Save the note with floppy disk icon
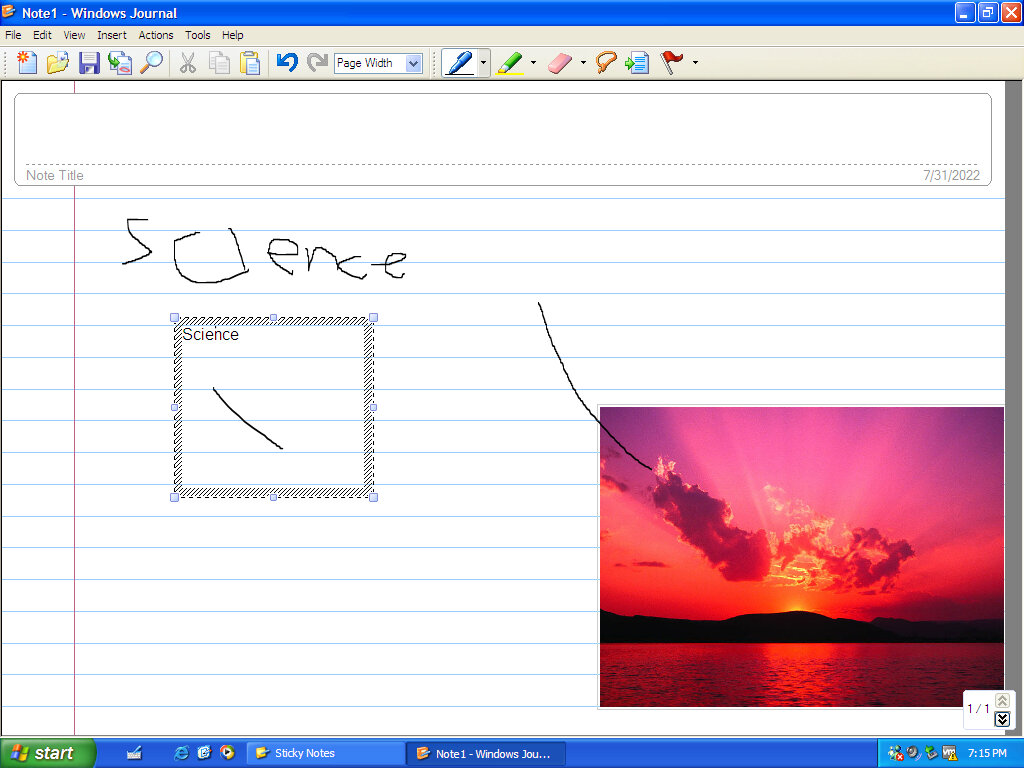 89,63
